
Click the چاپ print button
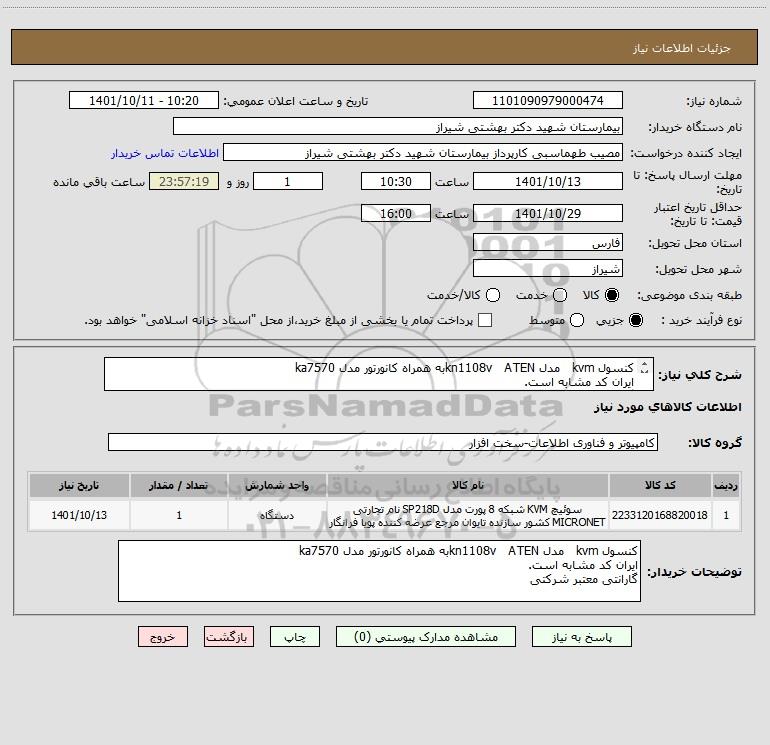[x=295, y=636]
